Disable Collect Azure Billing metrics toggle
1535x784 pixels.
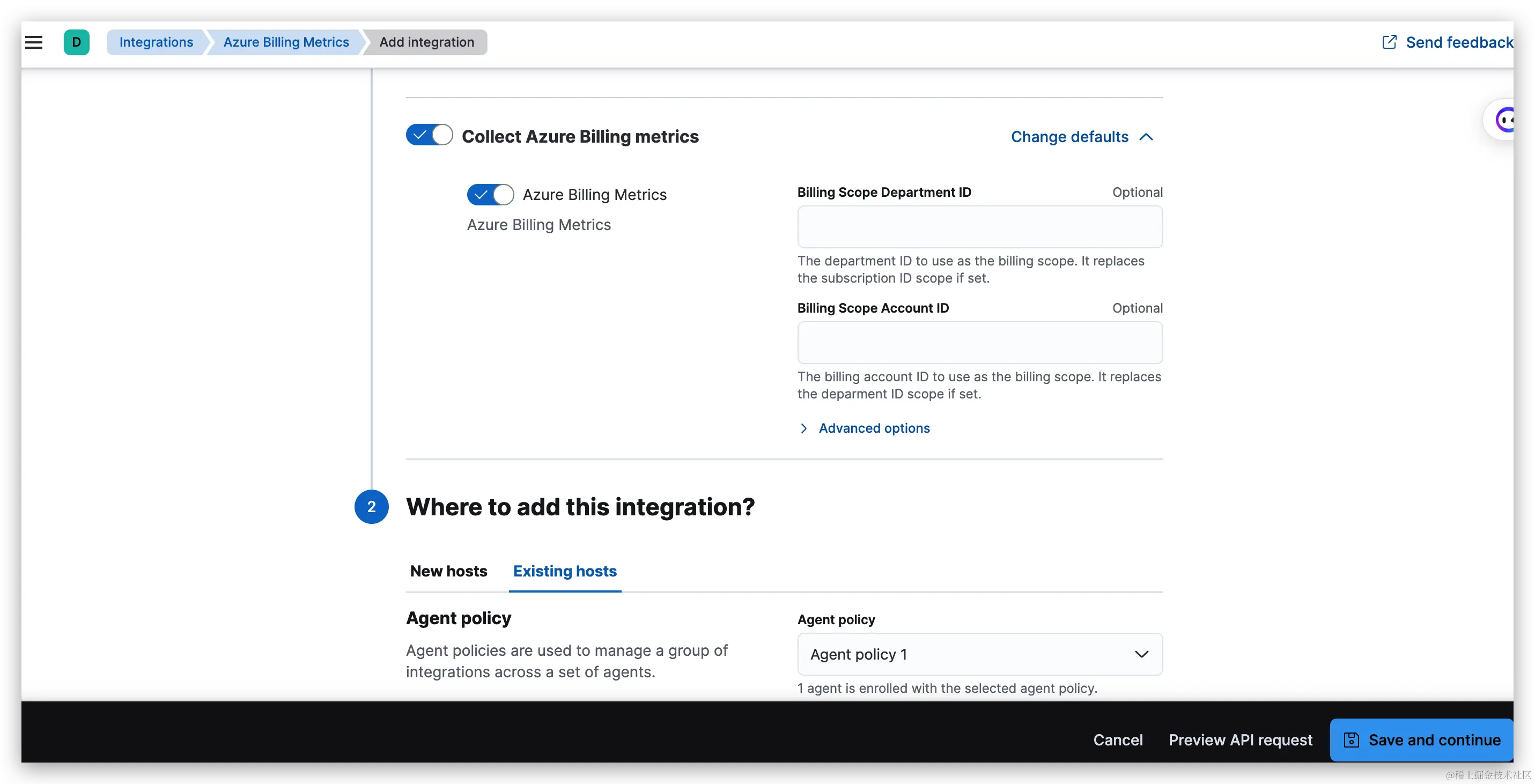tap(429, 135)
